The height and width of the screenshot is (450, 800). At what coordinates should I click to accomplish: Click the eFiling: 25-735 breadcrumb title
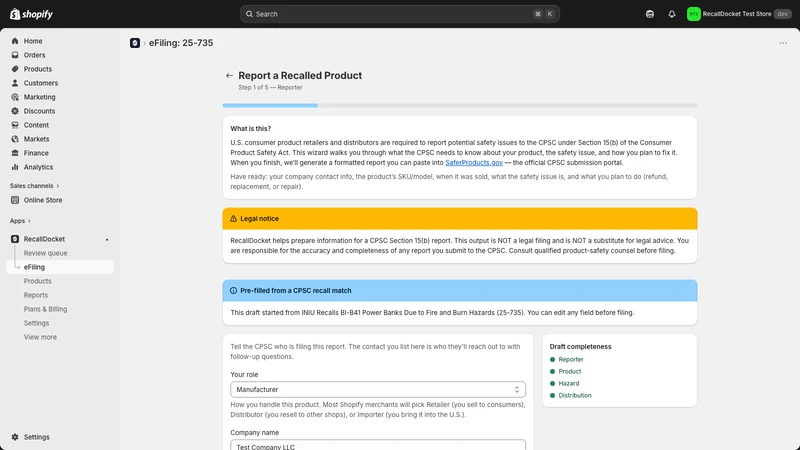tap(181, 43)
